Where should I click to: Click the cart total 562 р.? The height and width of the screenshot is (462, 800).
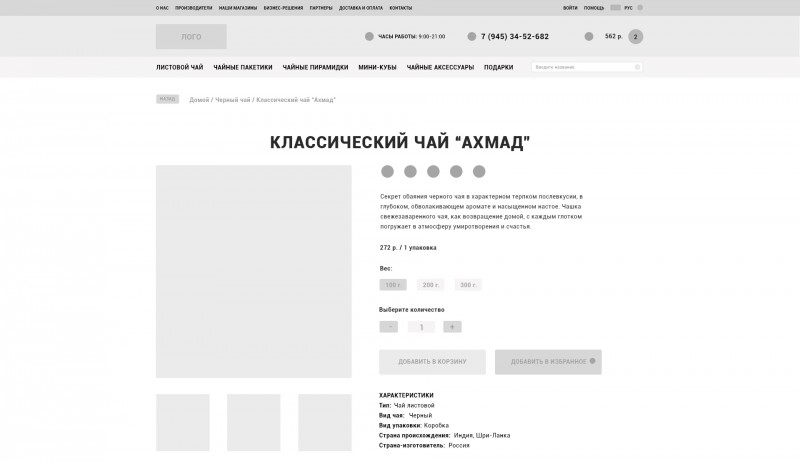click(x=614, y=36)
